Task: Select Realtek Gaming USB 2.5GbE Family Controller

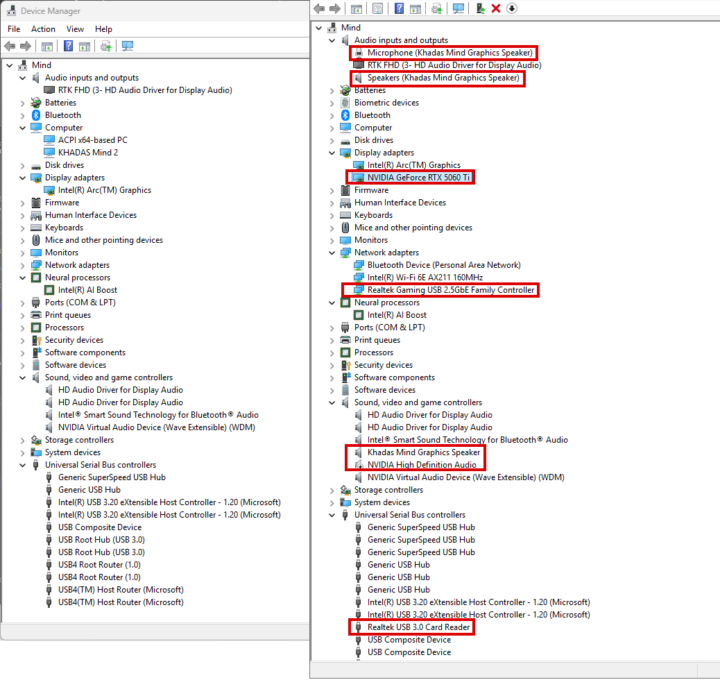Action: point(451,290)
